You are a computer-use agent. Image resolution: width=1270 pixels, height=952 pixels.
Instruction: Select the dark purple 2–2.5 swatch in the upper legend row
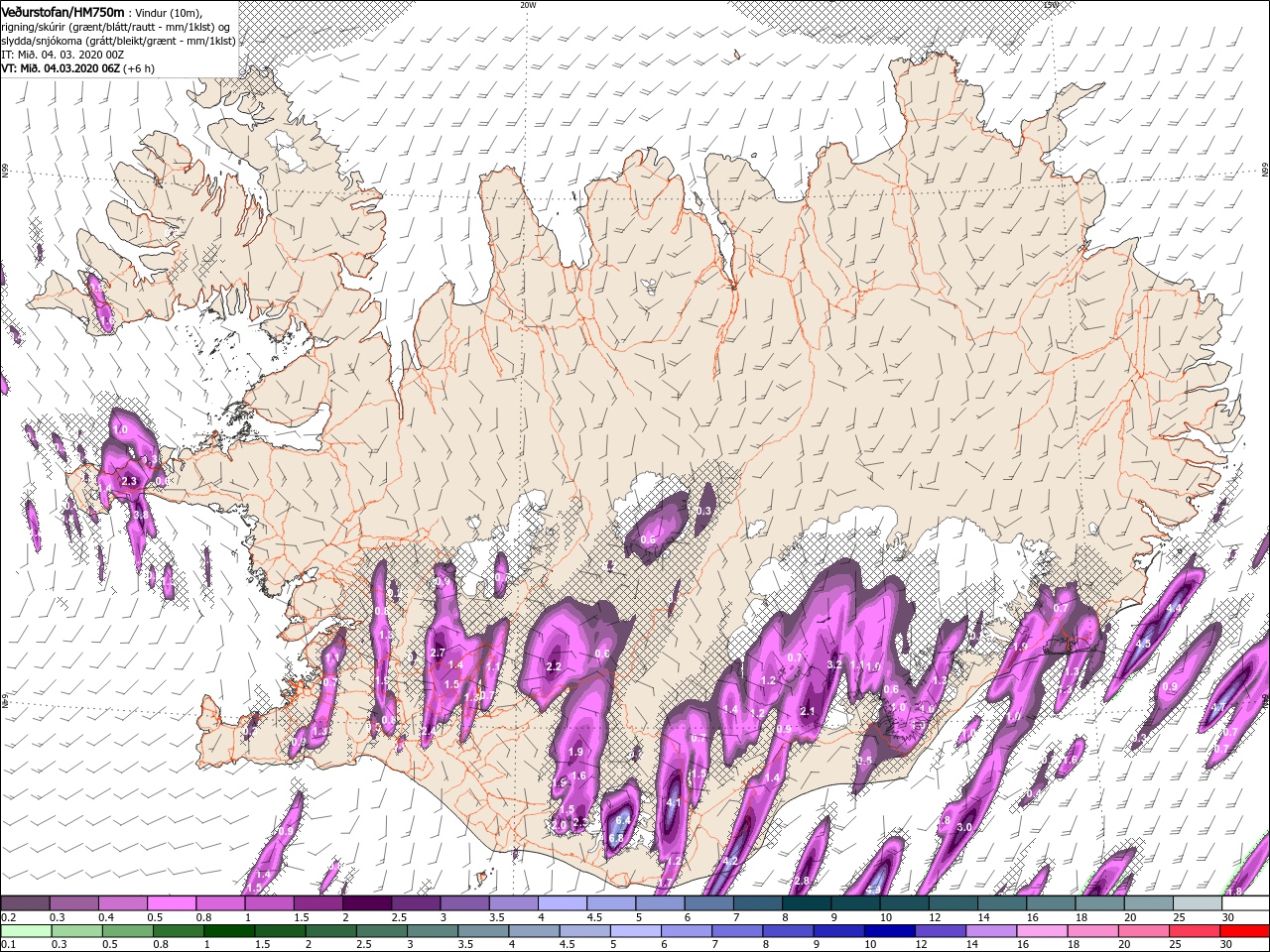(x=367, y=903)
